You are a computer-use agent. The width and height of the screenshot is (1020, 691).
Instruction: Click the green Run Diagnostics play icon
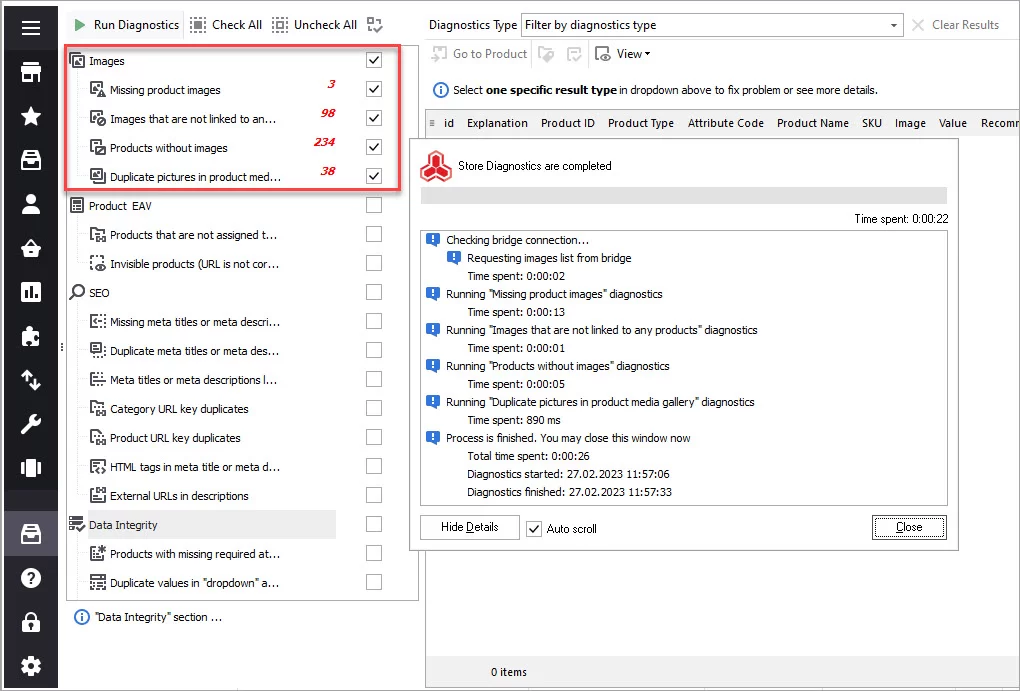click(x=80, y=25)
